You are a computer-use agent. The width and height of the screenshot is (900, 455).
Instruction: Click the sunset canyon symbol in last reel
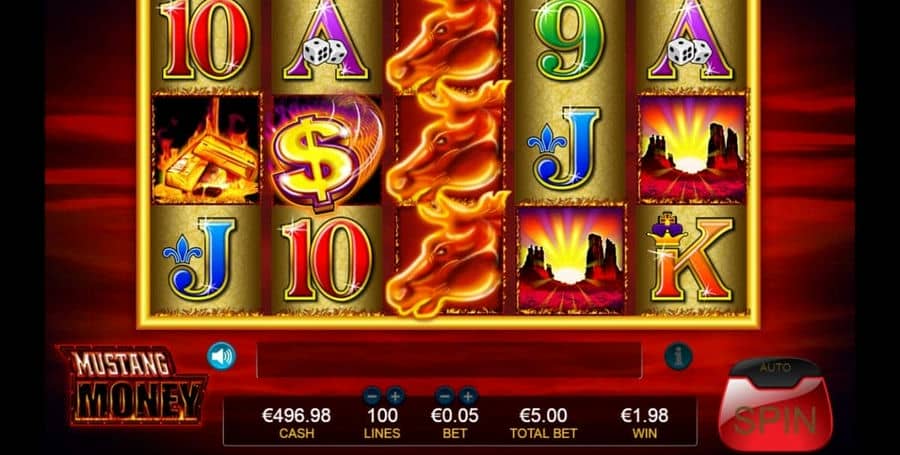(693, 149)
